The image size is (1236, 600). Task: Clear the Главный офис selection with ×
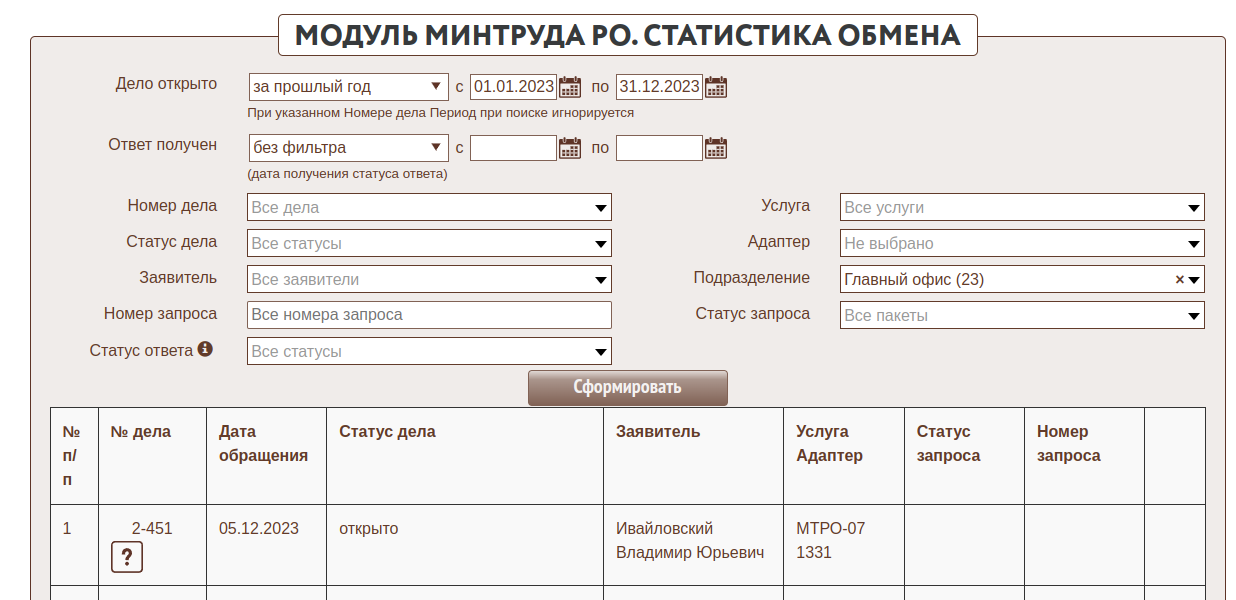(1179, 280)
